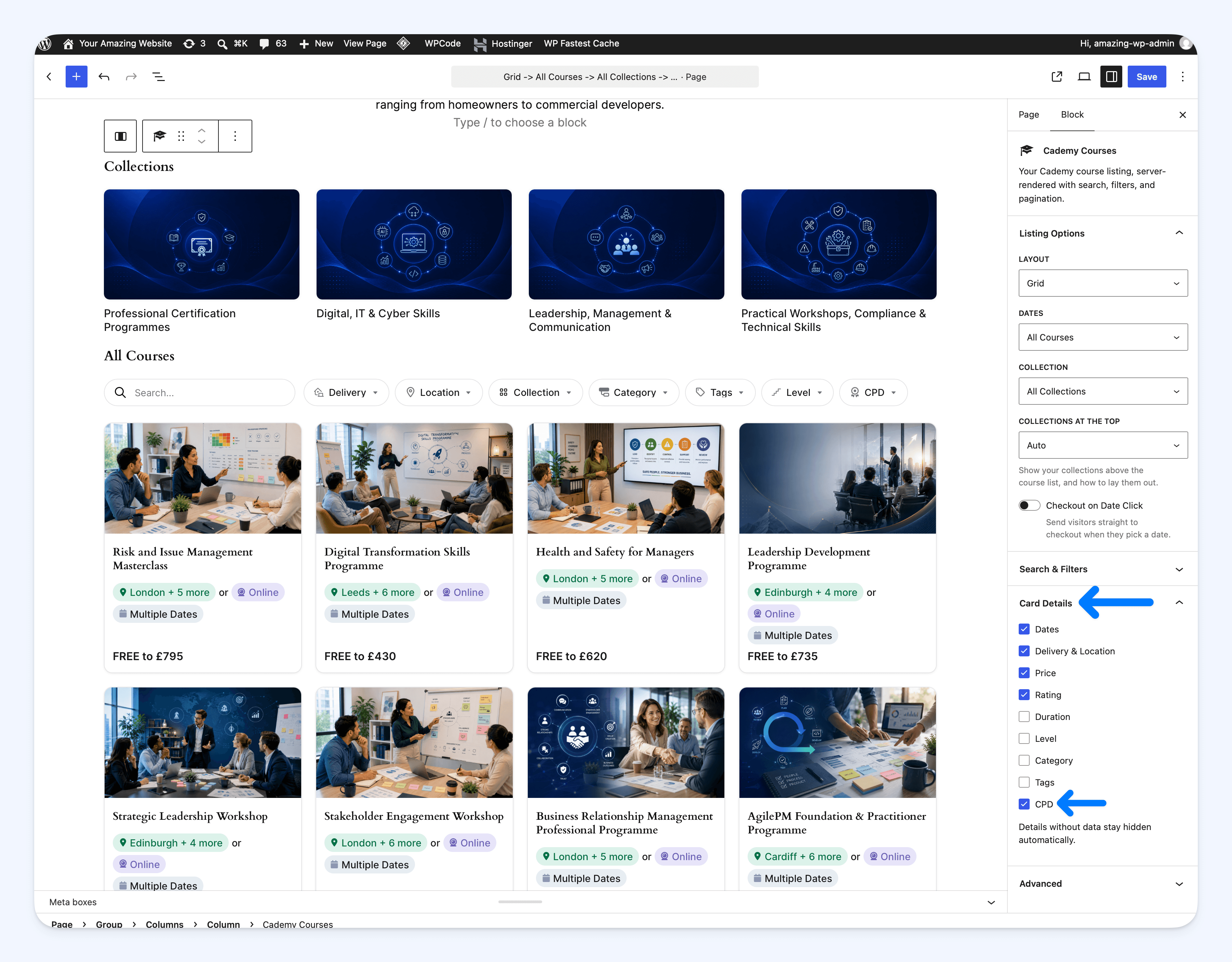This screenshot has height=962, width=1232.
Task: Enable the Category checkbox
Action: click(x=1025, y=761)
